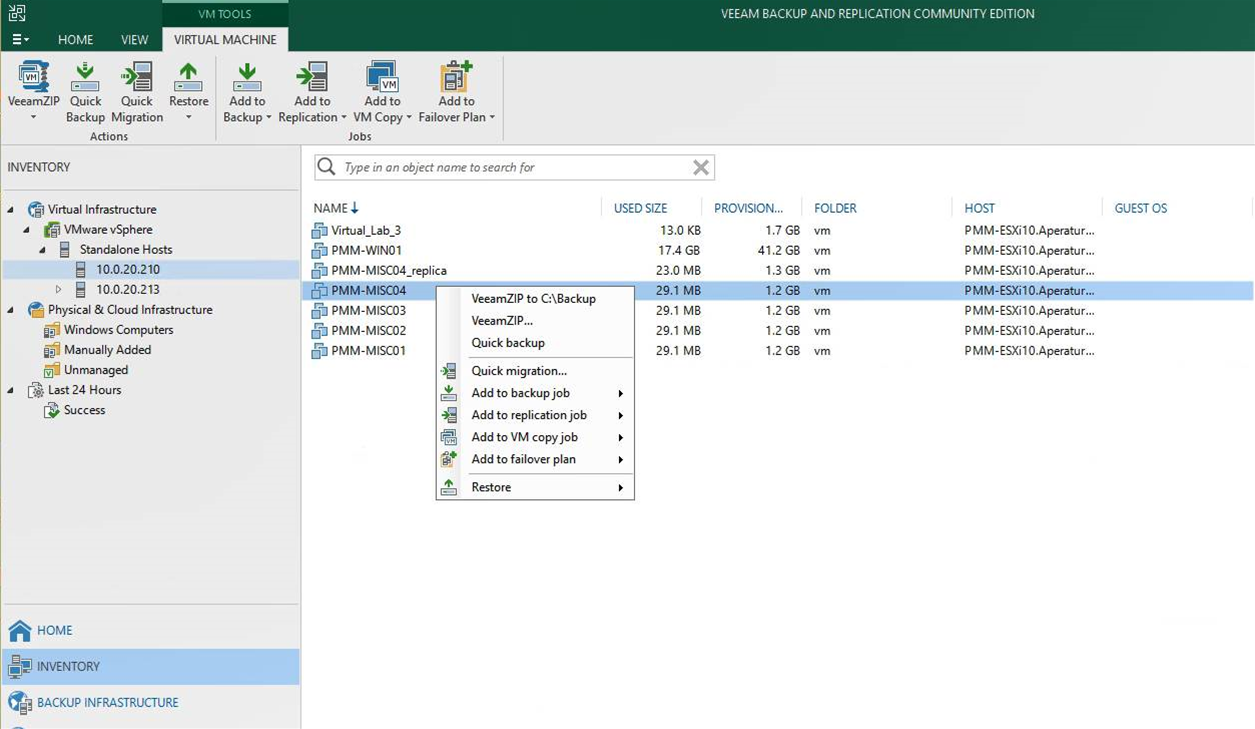The height and width of the screenshot is (729, 1255).
Task: Open the Restore dropdown arrow in ribbon
Action: pyautogui.click(x=188, y=118)
